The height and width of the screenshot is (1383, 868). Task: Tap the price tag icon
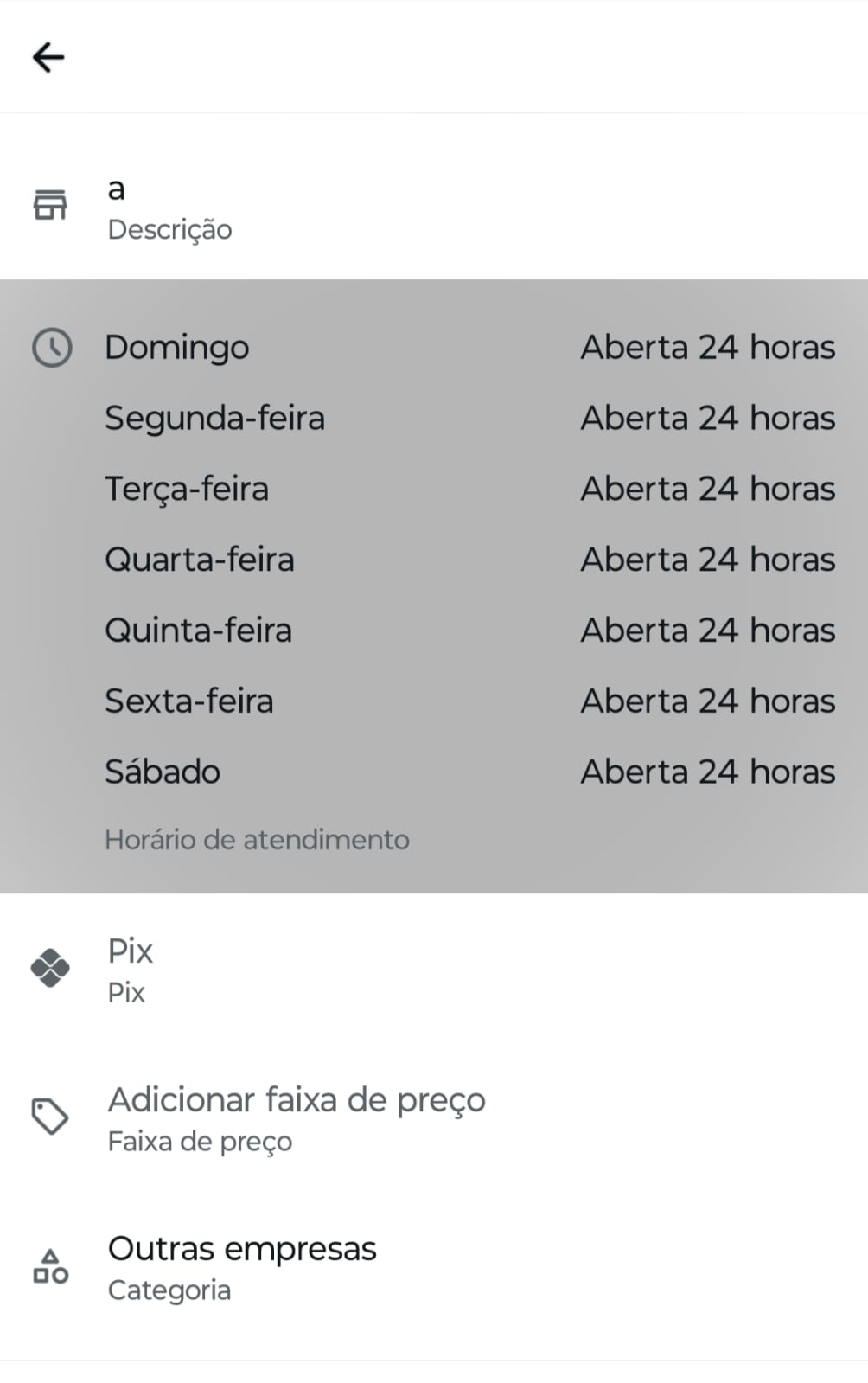50,1117
